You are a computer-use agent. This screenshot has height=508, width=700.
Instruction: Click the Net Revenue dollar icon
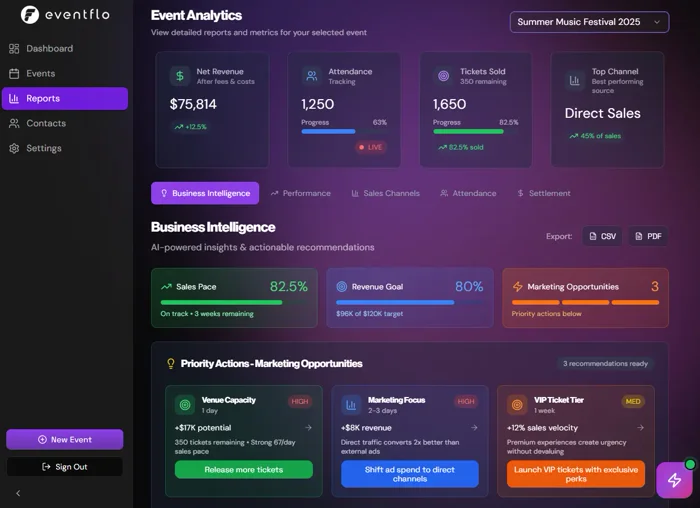coord(179,76)
